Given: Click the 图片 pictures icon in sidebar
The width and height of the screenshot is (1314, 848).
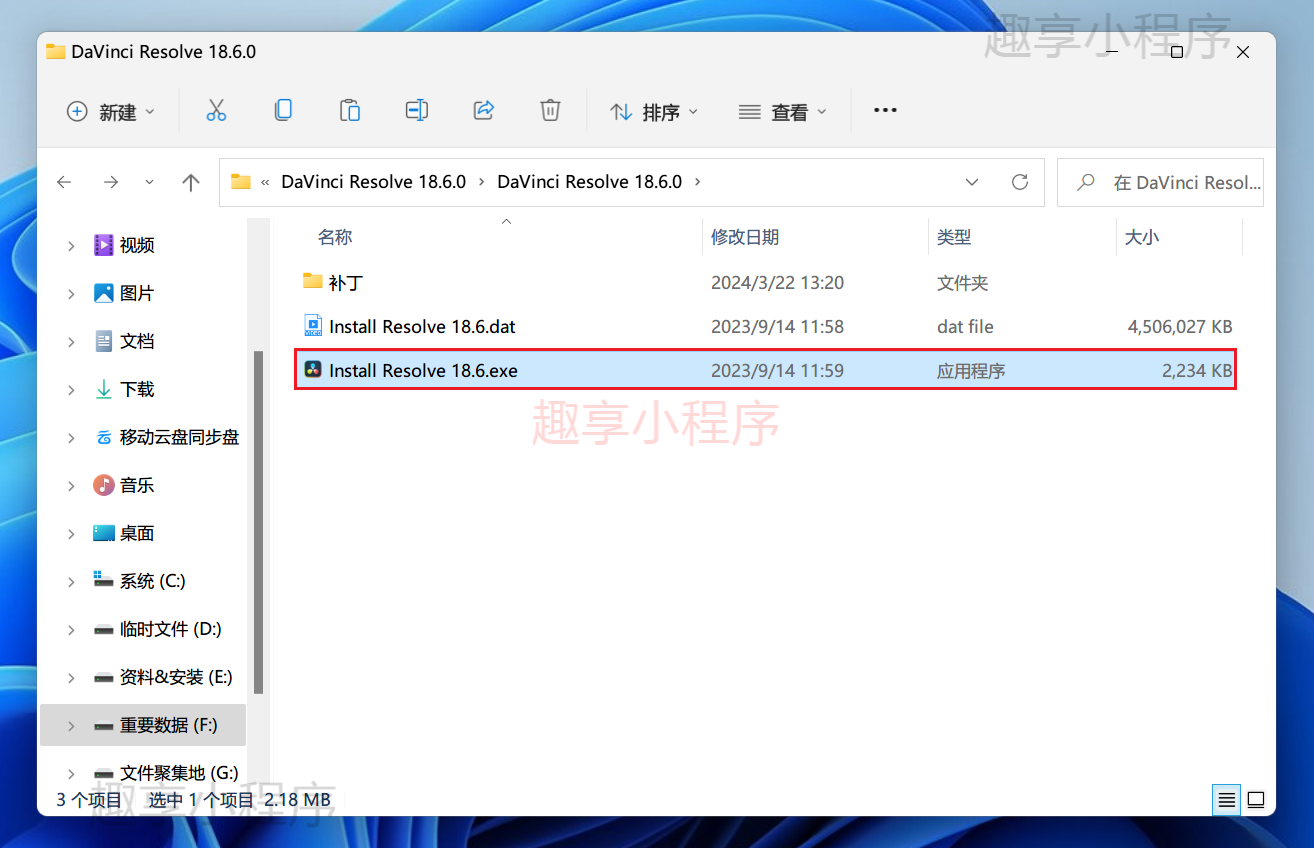Looking at the screenshot, I should point(104,293).
